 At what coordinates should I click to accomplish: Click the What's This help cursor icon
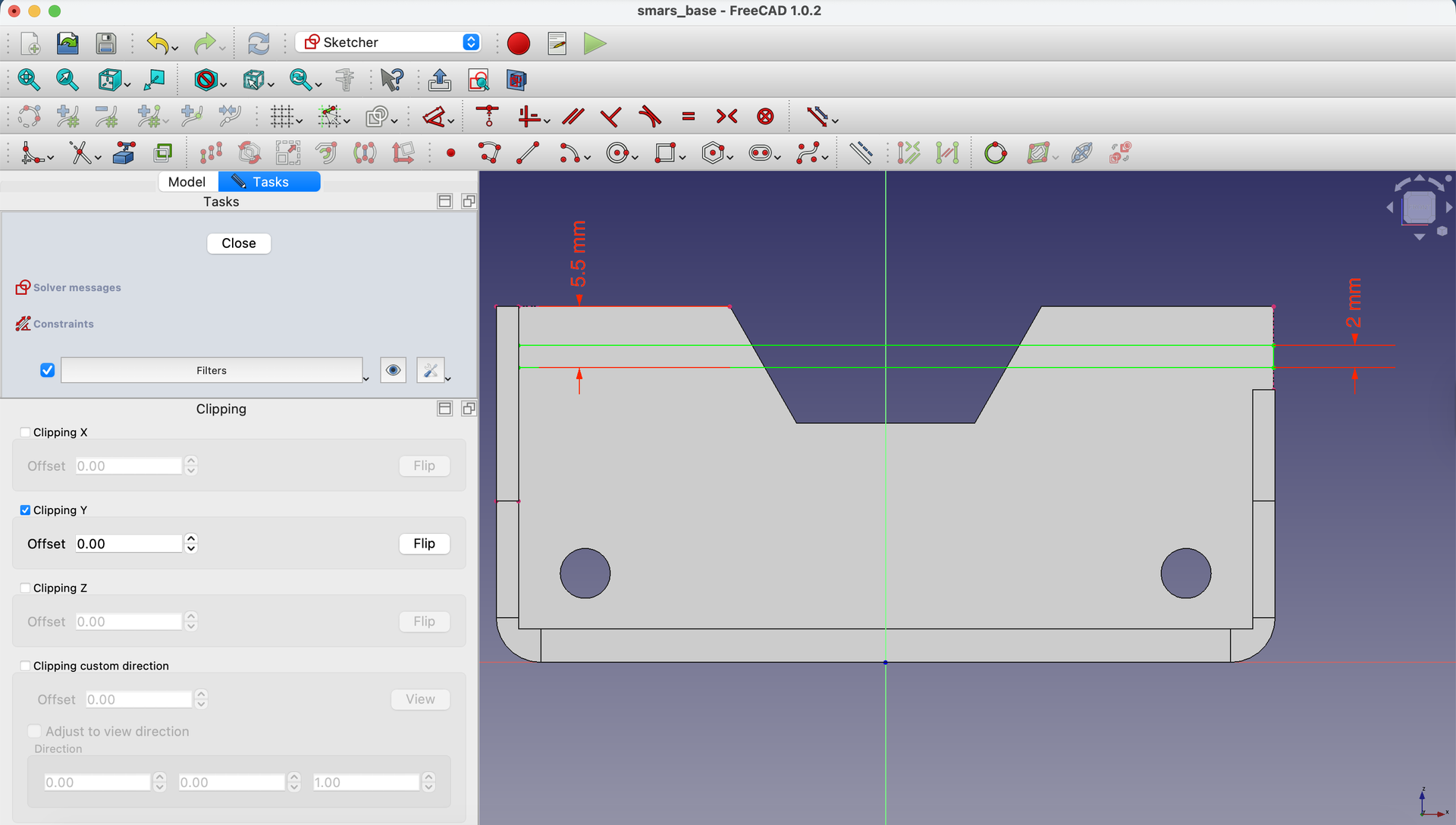(392, 80)
